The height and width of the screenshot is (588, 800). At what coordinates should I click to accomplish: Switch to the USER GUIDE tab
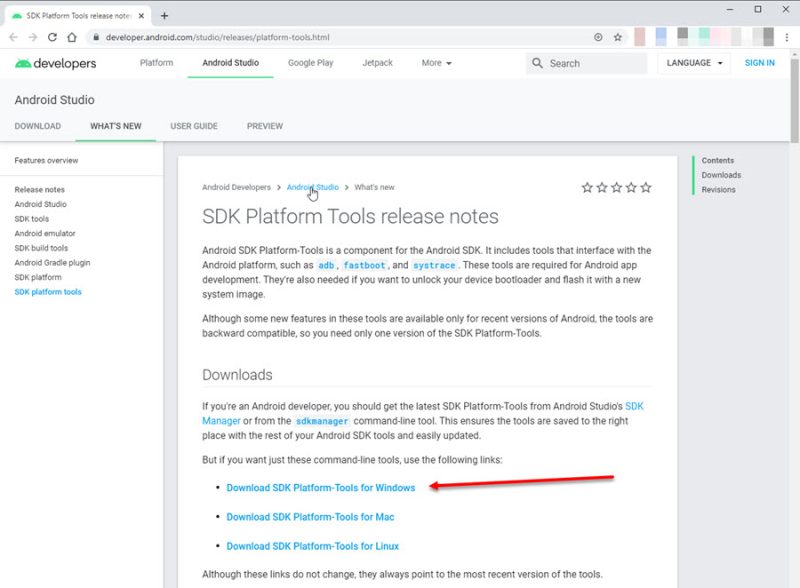coord(194,126)
